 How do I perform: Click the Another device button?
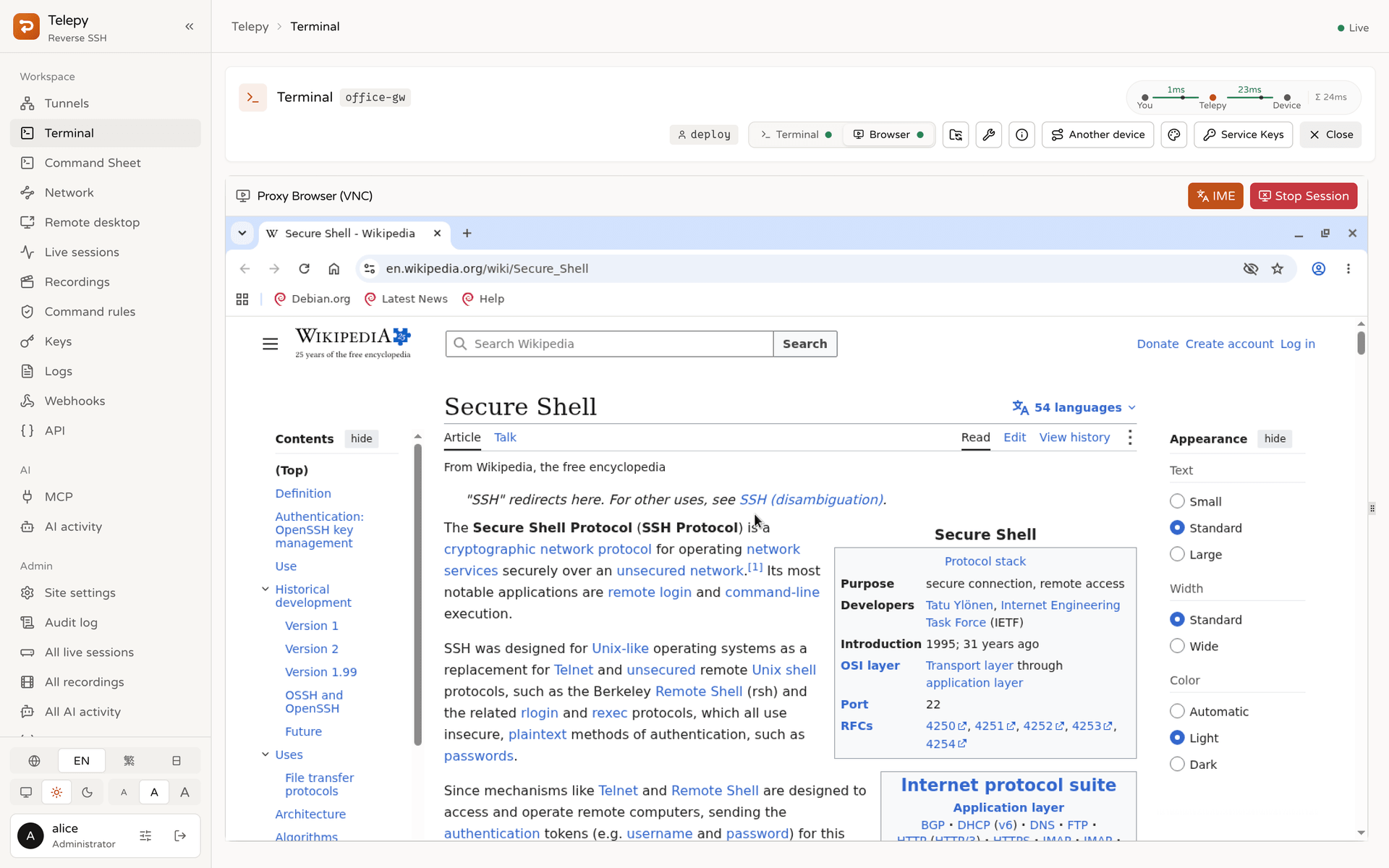click(x=1097, y=135)
